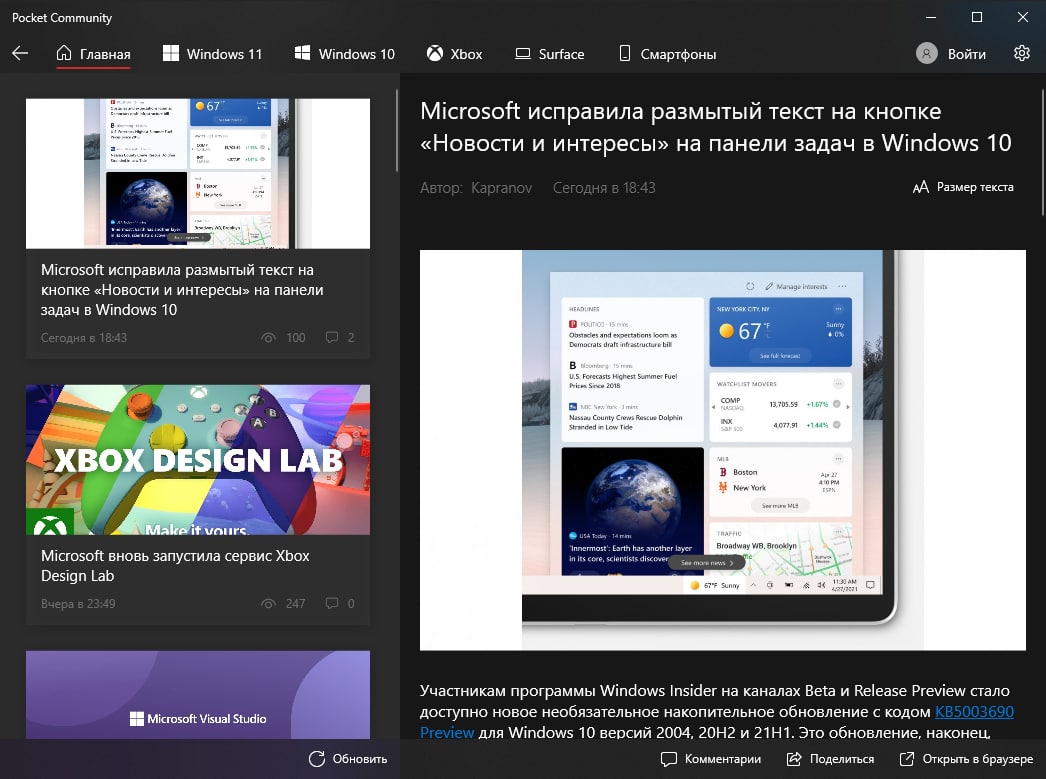Click the user avatar icon

click(x=927, y=53)
